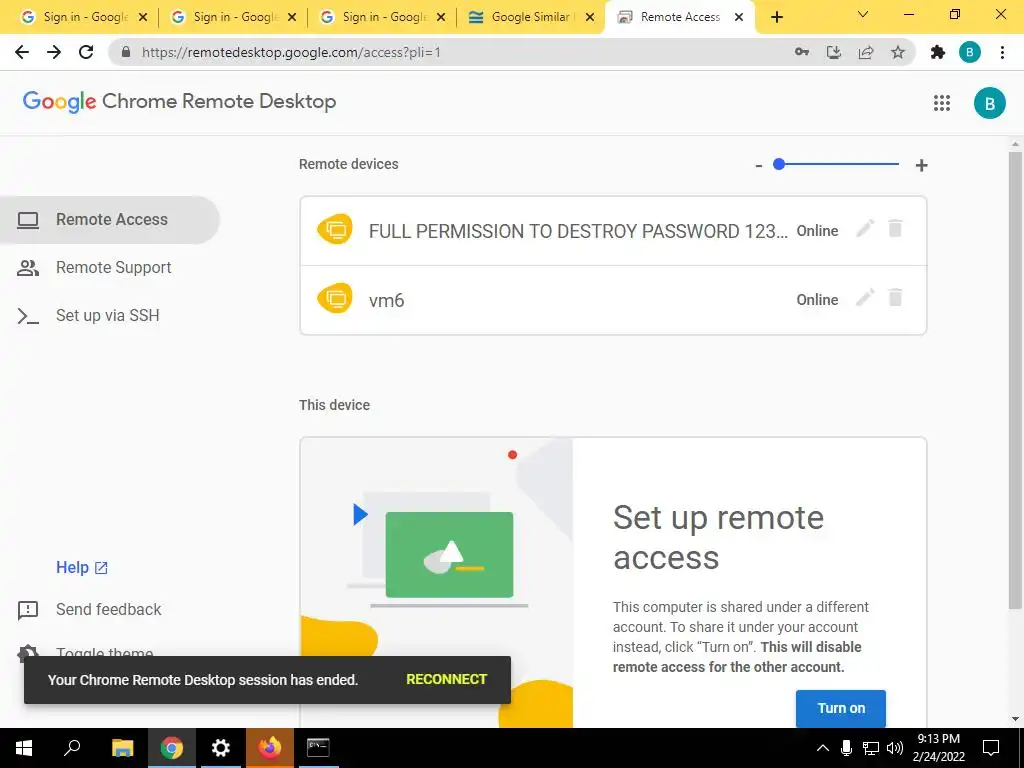Open the Google apps grid
The height and width of the screenshot is (768, 1024).
point(942,103)
